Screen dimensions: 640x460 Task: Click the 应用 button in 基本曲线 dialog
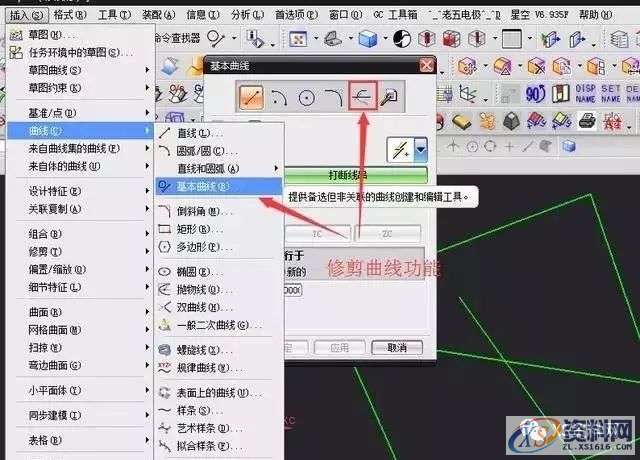coord(339,348)
